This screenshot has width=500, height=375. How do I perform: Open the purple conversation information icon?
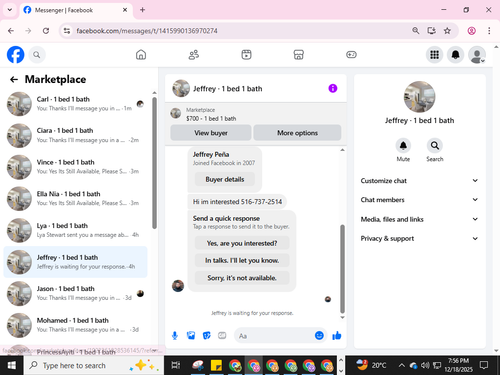[333, 88]
